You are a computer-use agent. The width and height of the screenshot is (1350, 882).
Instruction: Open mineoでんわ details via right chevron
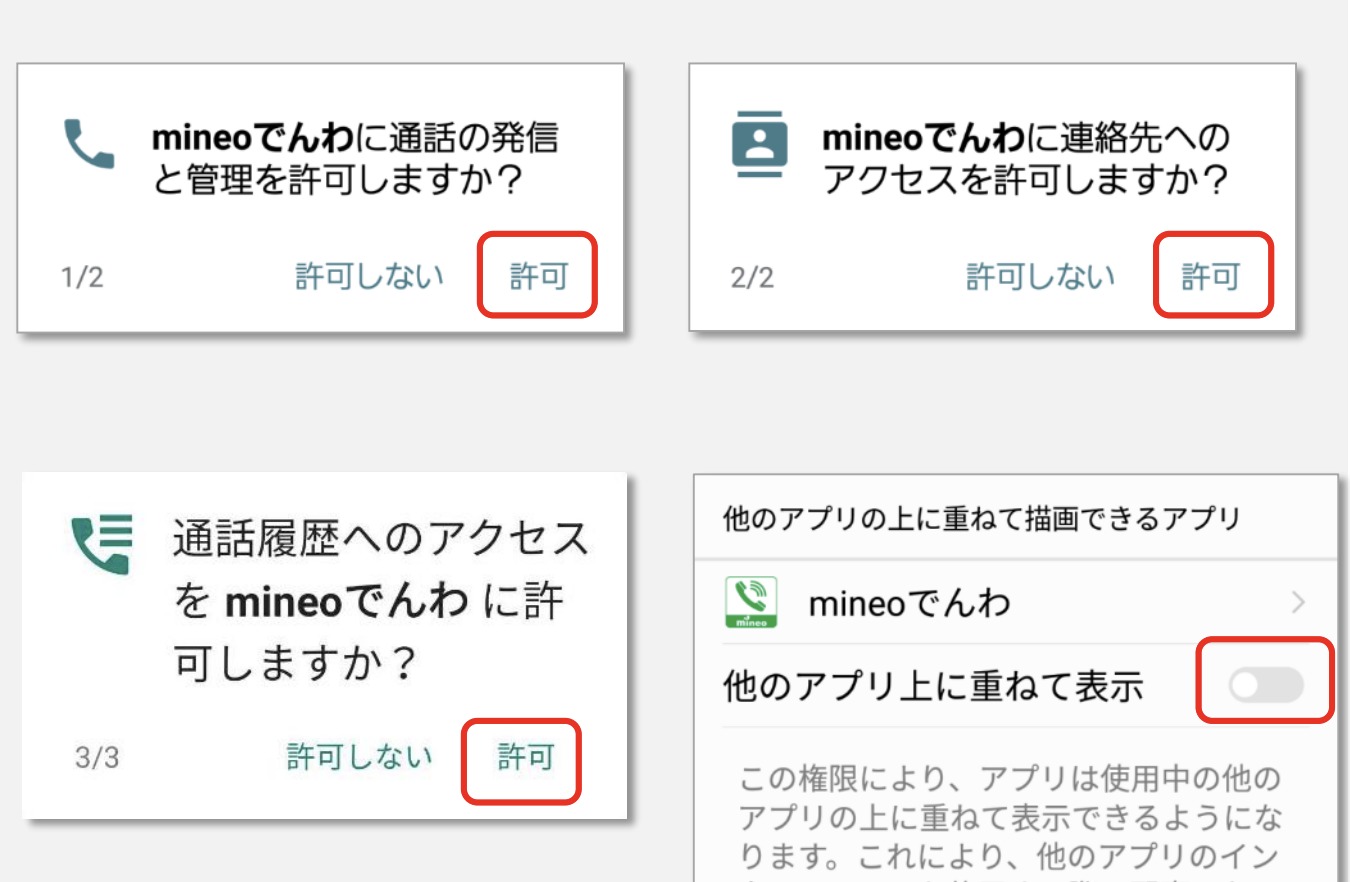click(x=1298, y=602)
